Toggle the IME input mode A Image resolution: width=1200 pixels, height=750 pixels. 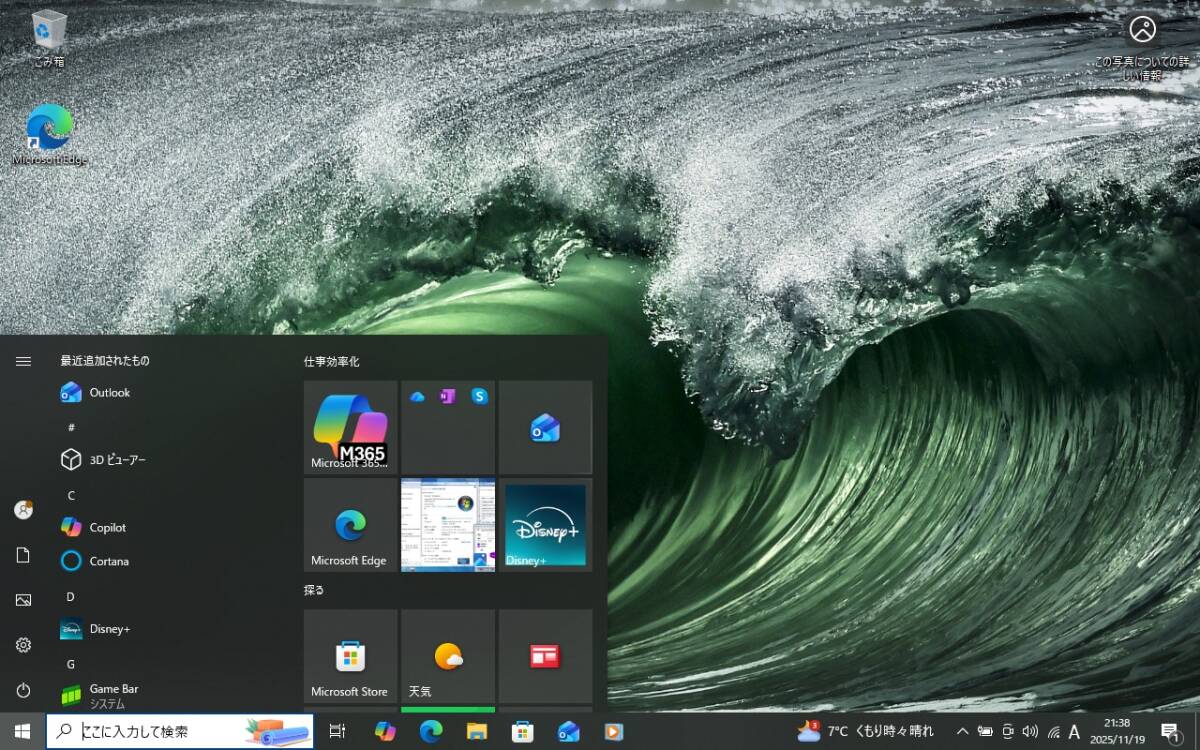(1074, 731)
